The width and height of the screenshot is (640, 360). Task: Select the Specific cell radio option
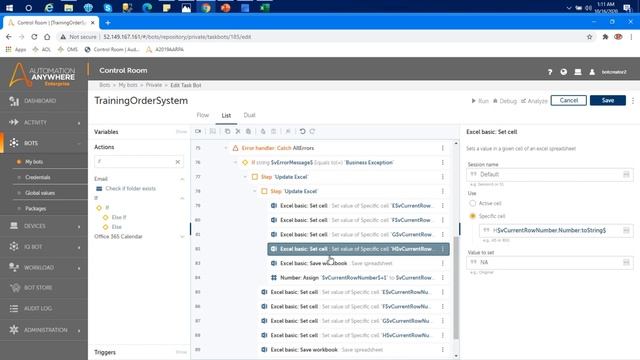473,216
